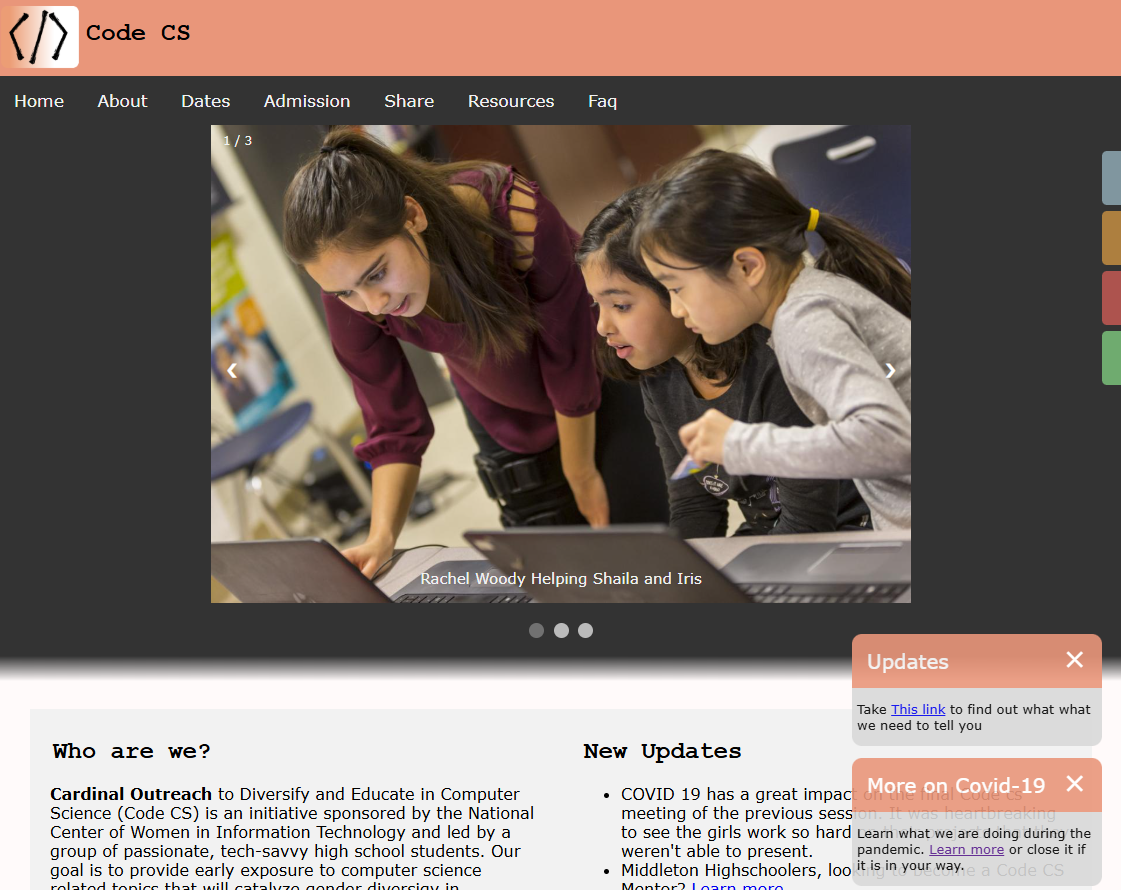Close the Updates popup

(x=1075, y=660)
